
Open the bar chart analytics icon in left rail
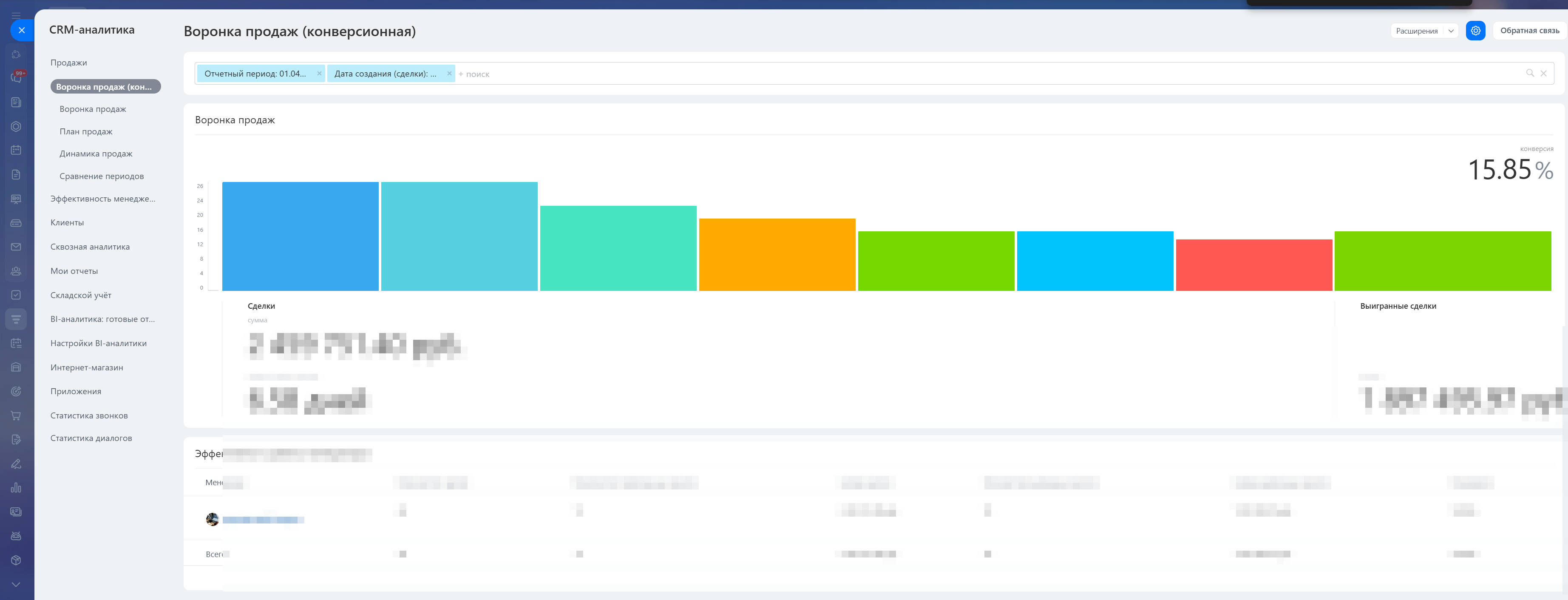[16, 488]
